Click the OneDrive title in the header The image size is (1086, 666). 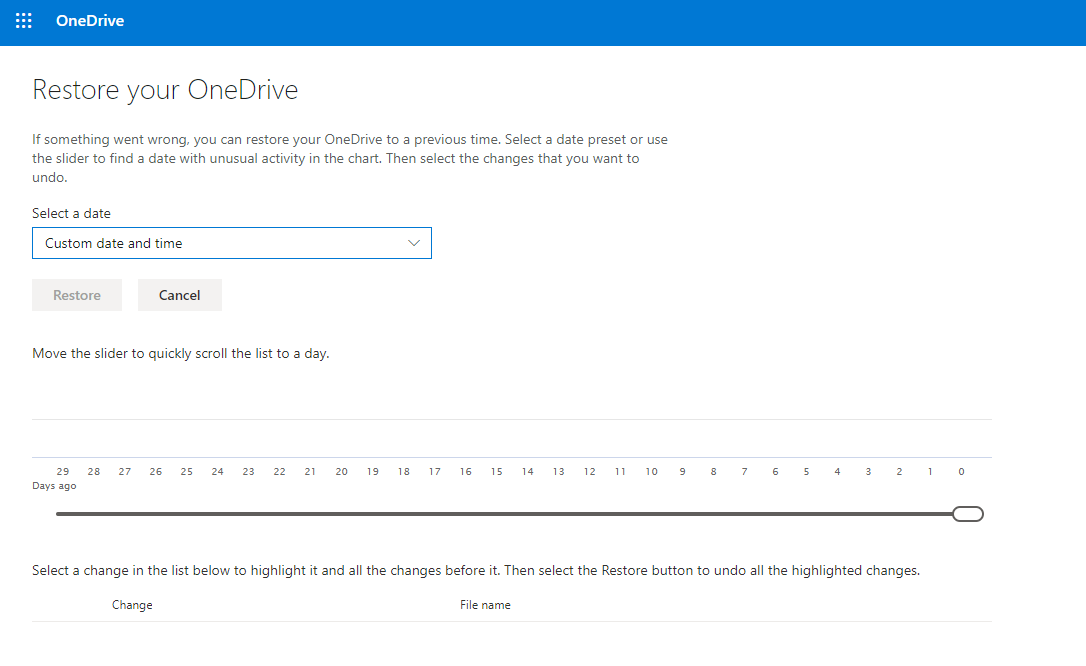coord(90,21)
